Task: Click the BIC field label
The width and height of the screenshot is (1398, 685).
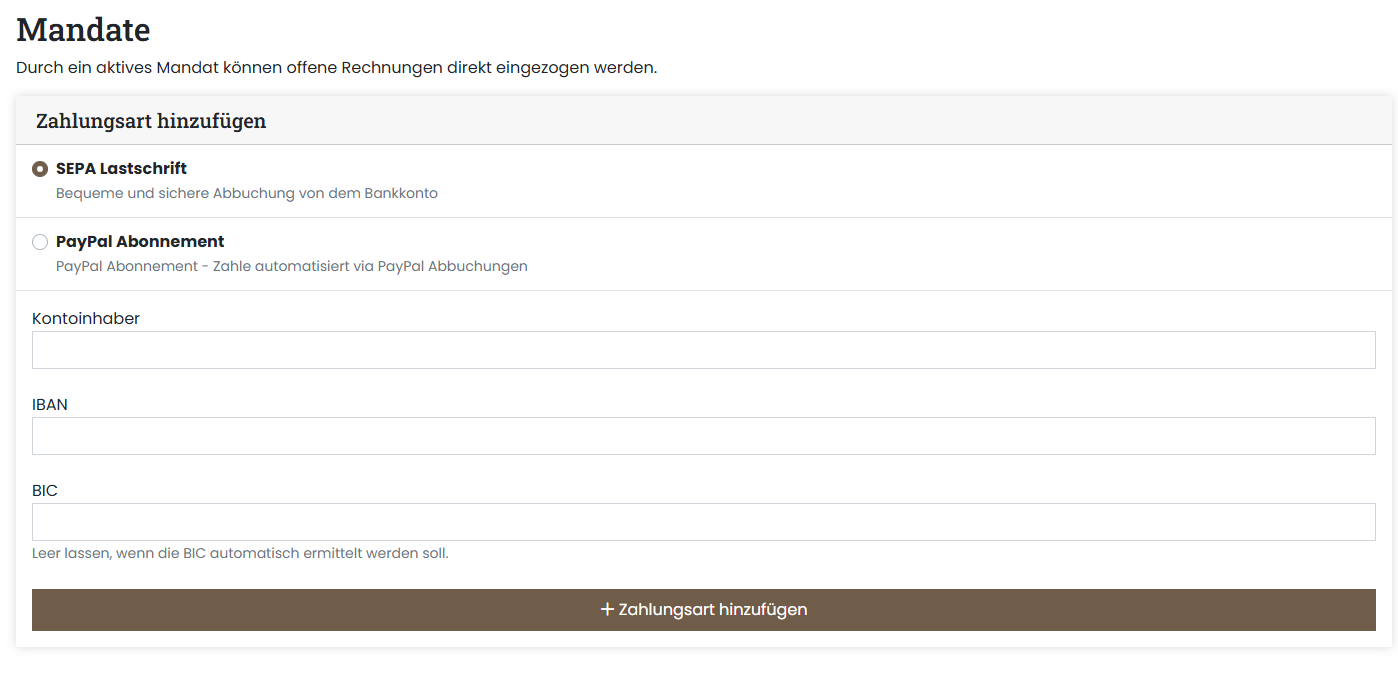Action: [46, 490]
